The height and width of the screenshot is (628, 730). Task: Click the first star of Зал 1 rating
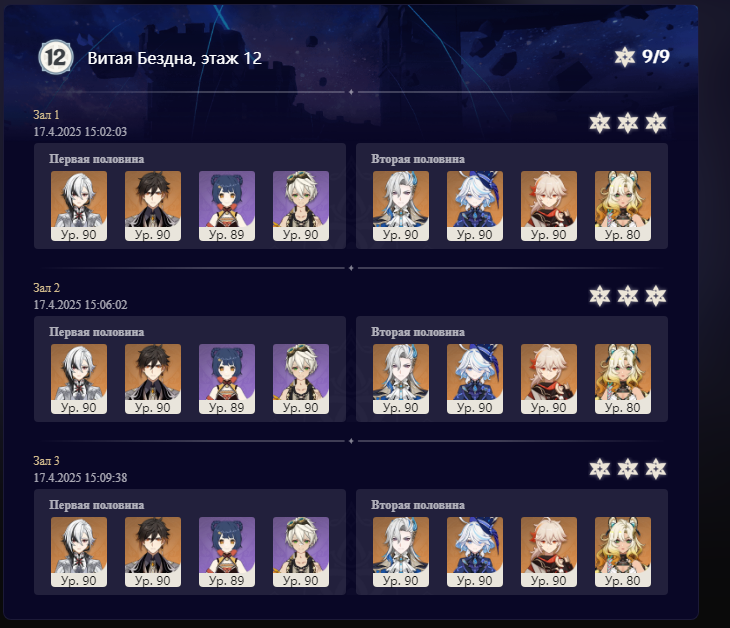pyautogui.click(x=600, y=123)
